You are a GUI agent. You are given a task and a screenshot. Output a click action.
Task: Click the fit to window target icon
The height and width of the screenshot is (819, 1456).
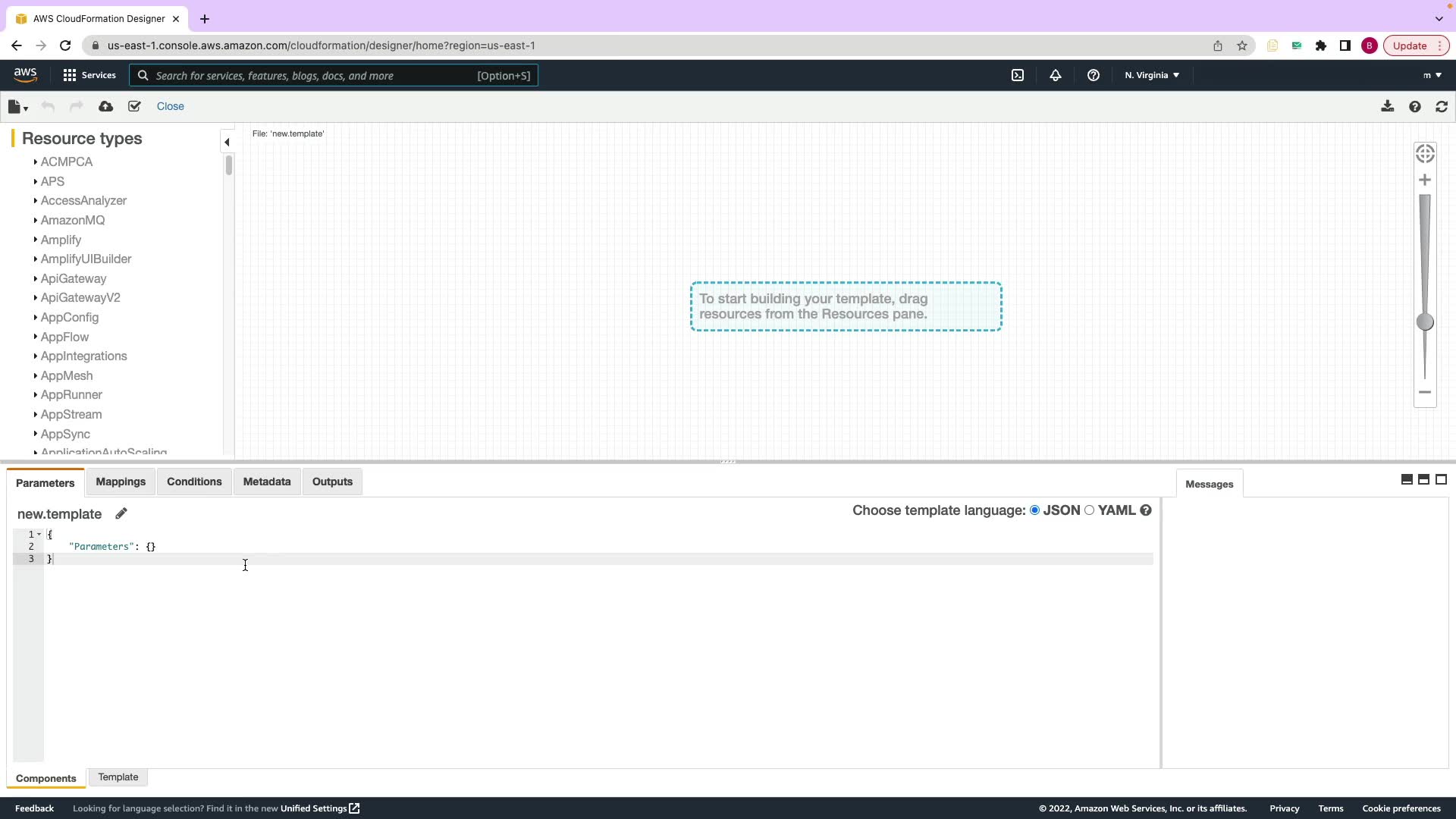[x=1425, y=154]
